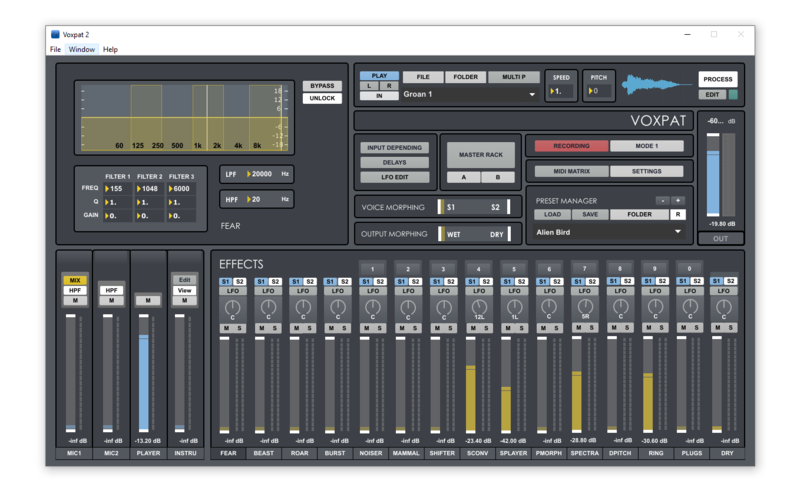Viewport: 800px width, 503px height.
Task: Click the PROCESS button
Action: click(717, 79)
